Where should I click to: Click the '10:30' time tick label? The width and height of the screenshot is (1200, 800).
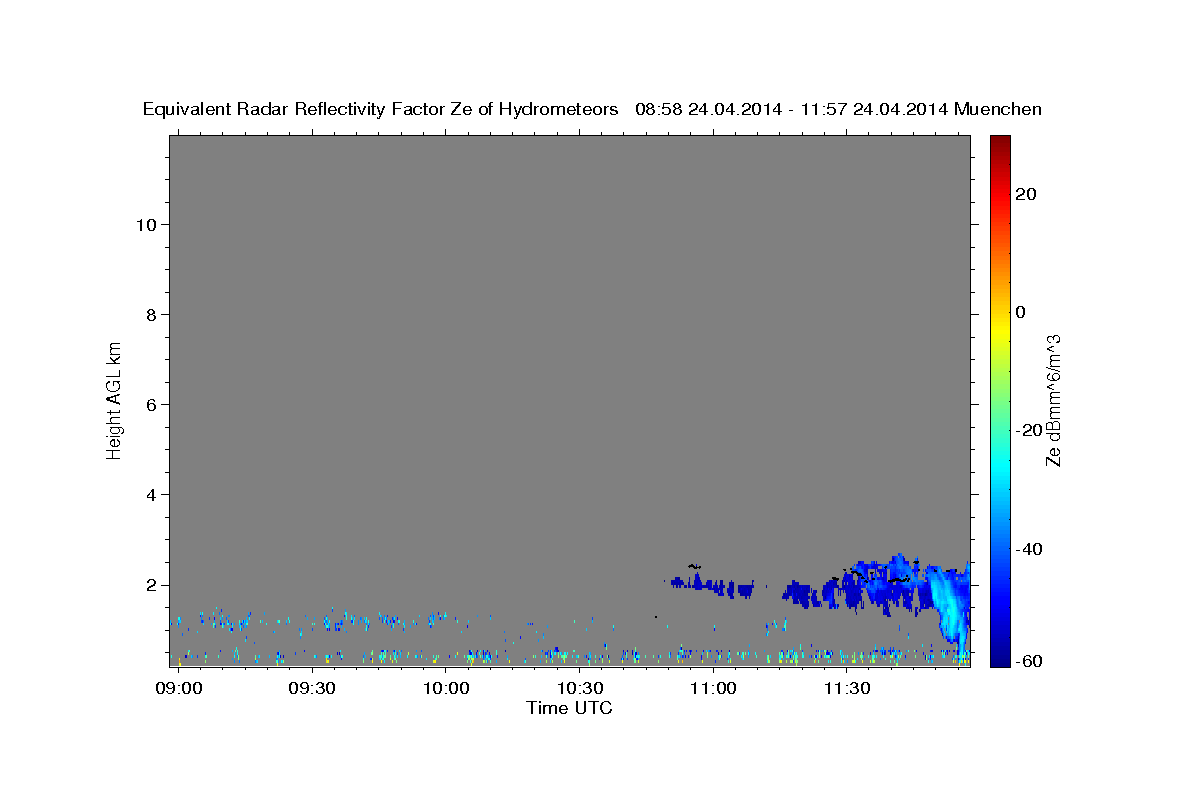tap(580, 689)
